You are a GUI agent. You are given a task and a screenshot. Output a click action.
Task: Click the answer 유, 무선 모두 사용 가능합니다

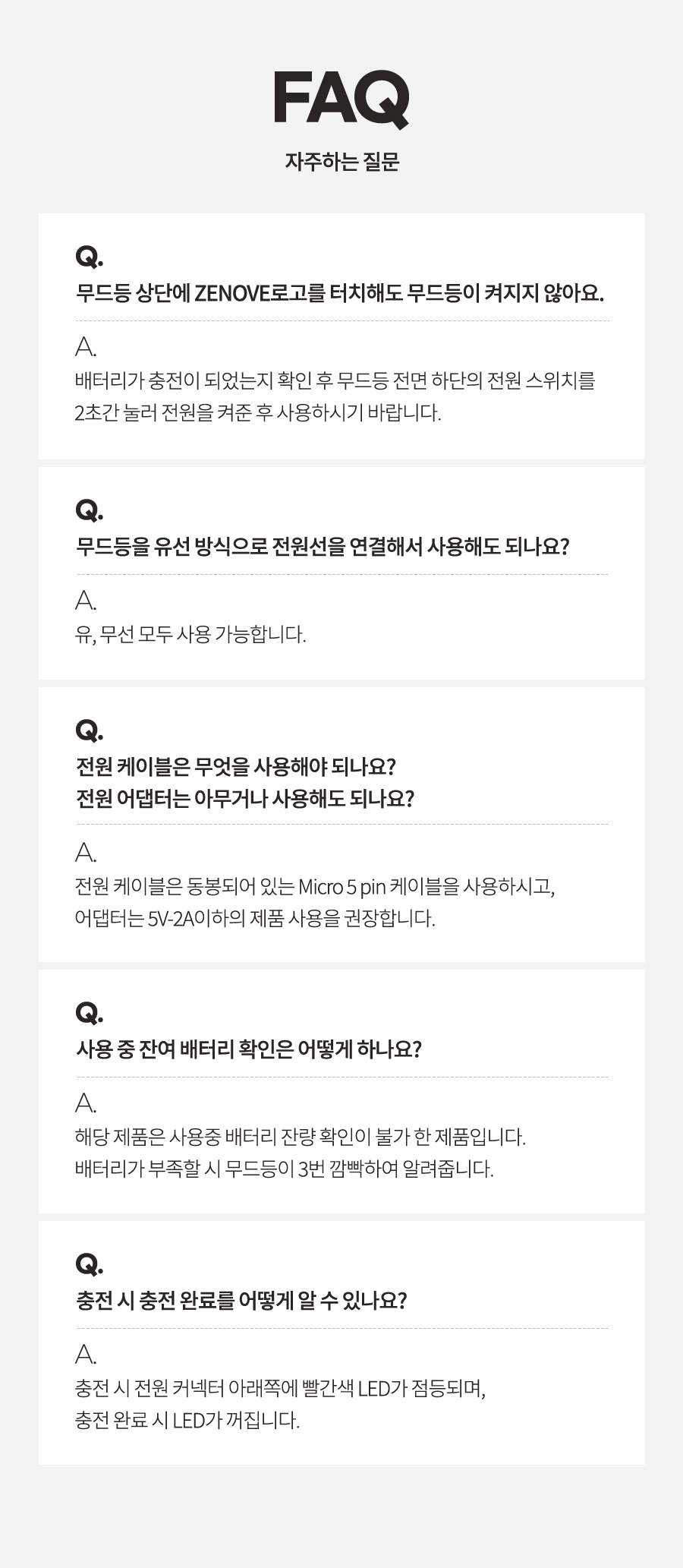[x=190, y=634]
